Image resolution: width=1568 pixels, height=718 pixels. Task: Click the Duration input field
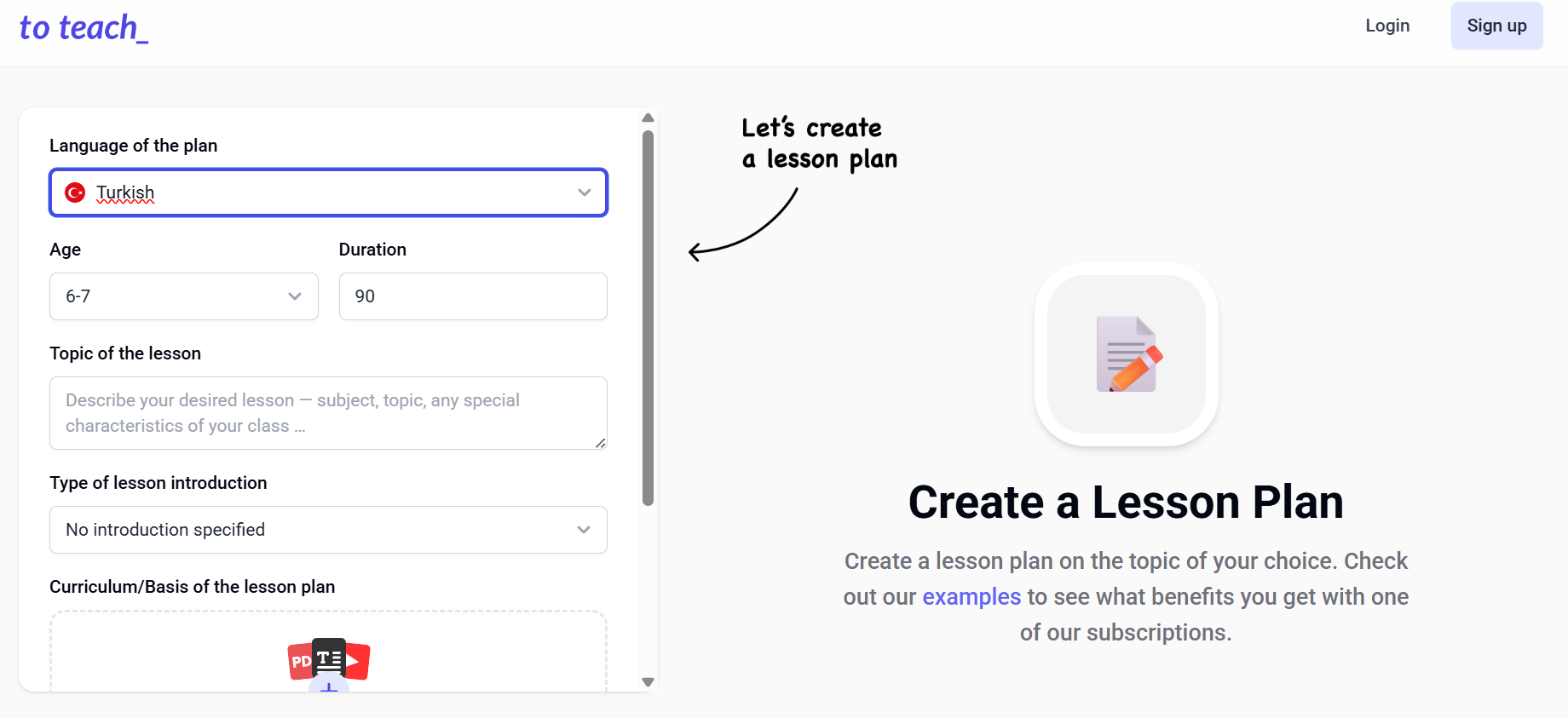tap(473, 296)
